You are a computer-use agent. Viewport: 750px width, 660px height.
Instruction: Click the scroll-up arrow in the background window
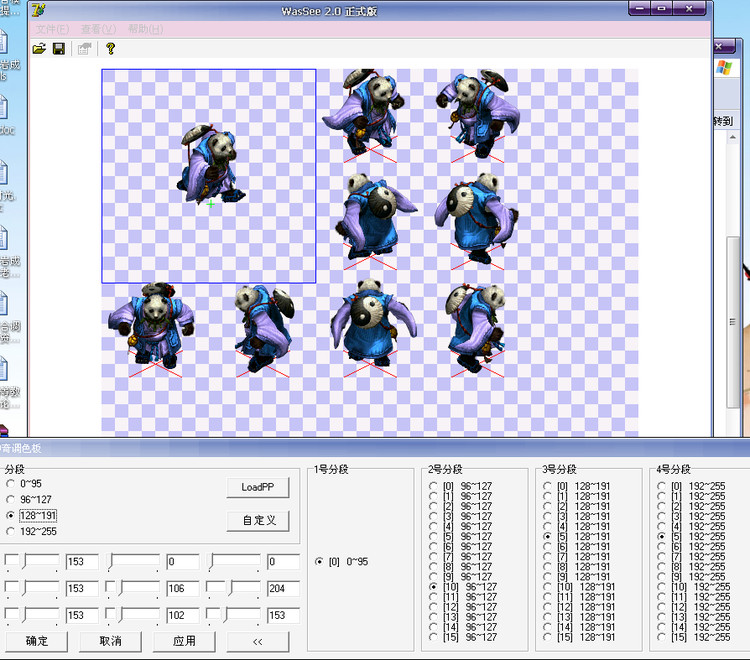click(x=732, y=137)
